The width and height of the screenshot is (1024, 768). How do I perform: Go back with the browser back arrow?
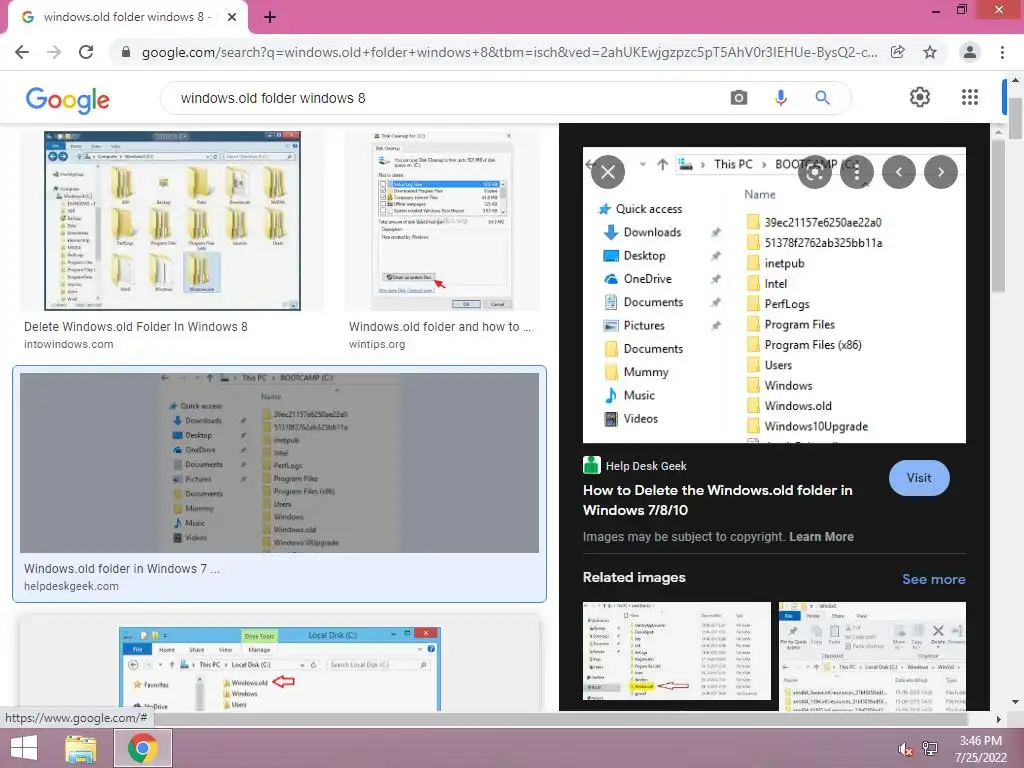point(22,52)
